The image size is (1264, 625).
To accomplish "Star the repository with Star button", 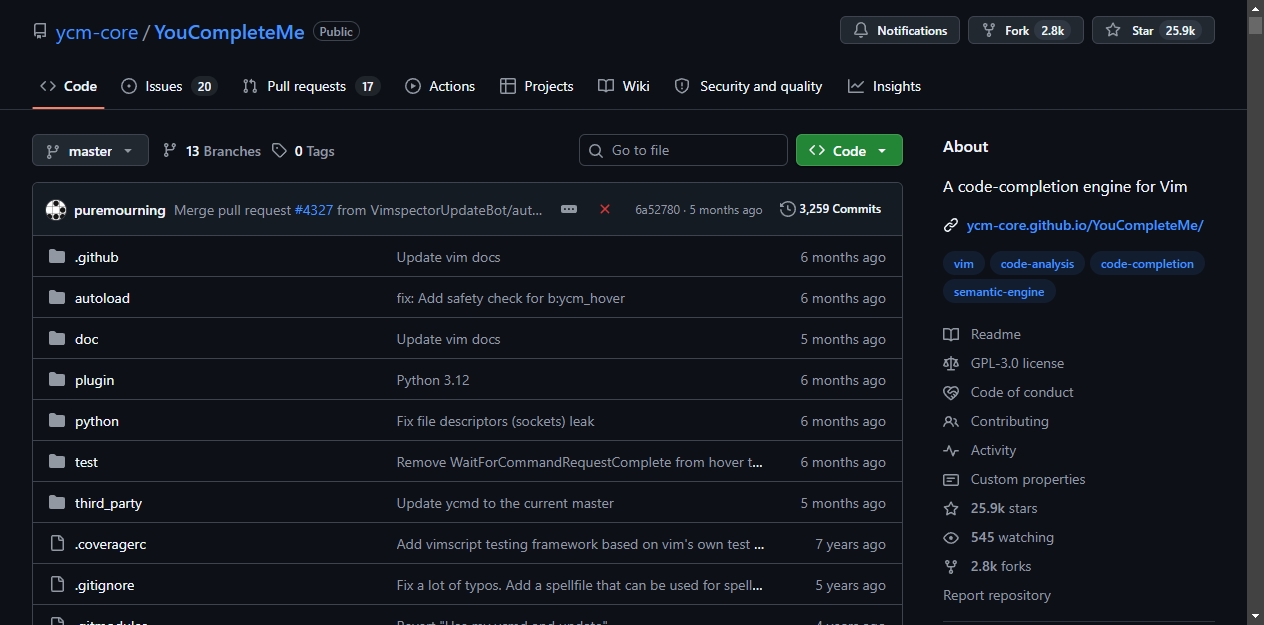I will (x=1153, y=31).
